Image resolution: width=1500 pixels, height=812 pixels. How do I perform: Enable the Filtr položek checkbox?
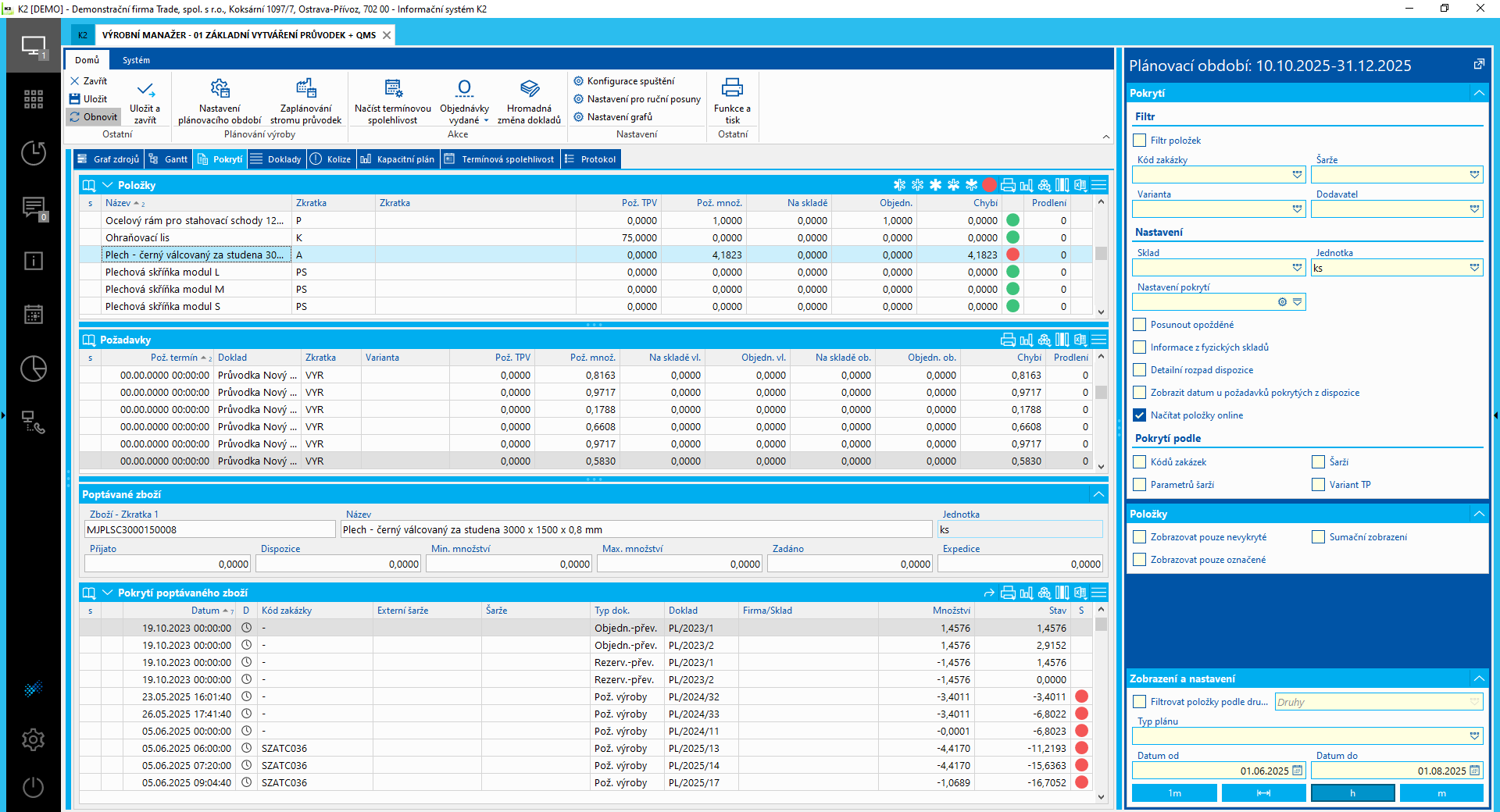point(1140,141)
